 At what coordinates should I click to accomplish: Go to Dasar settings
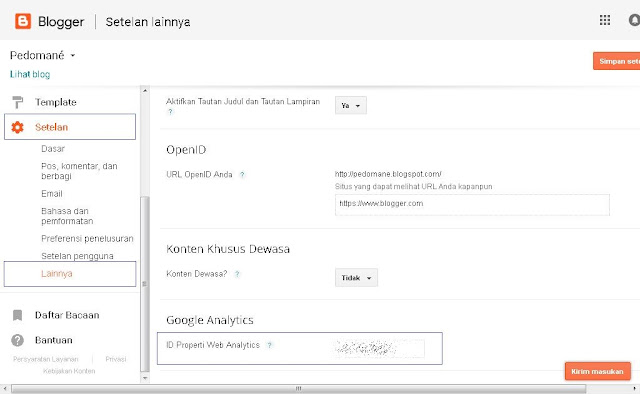53,149
